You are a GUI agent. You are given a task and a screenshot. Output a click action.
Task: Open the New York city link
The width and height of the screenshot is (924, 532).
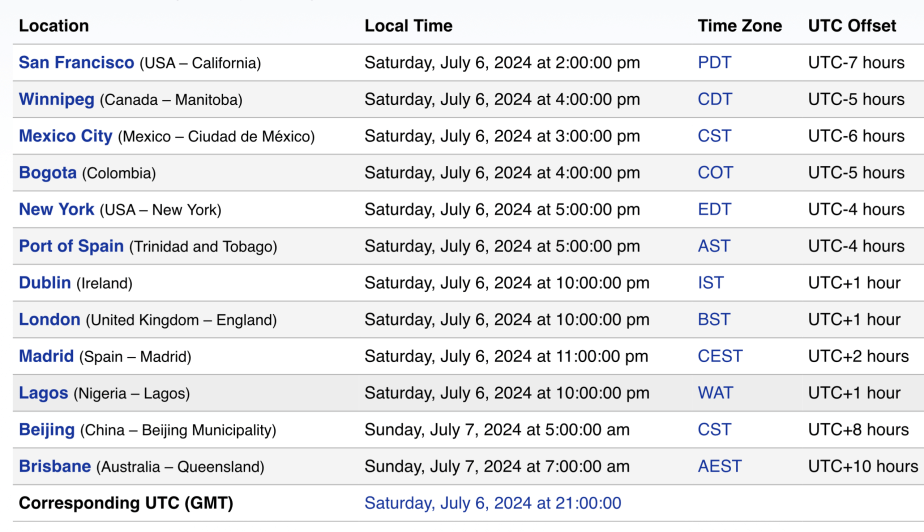56,209
